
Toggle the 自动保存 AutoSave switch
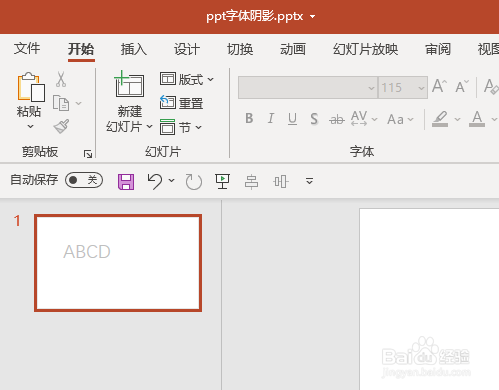click(84, 180)
